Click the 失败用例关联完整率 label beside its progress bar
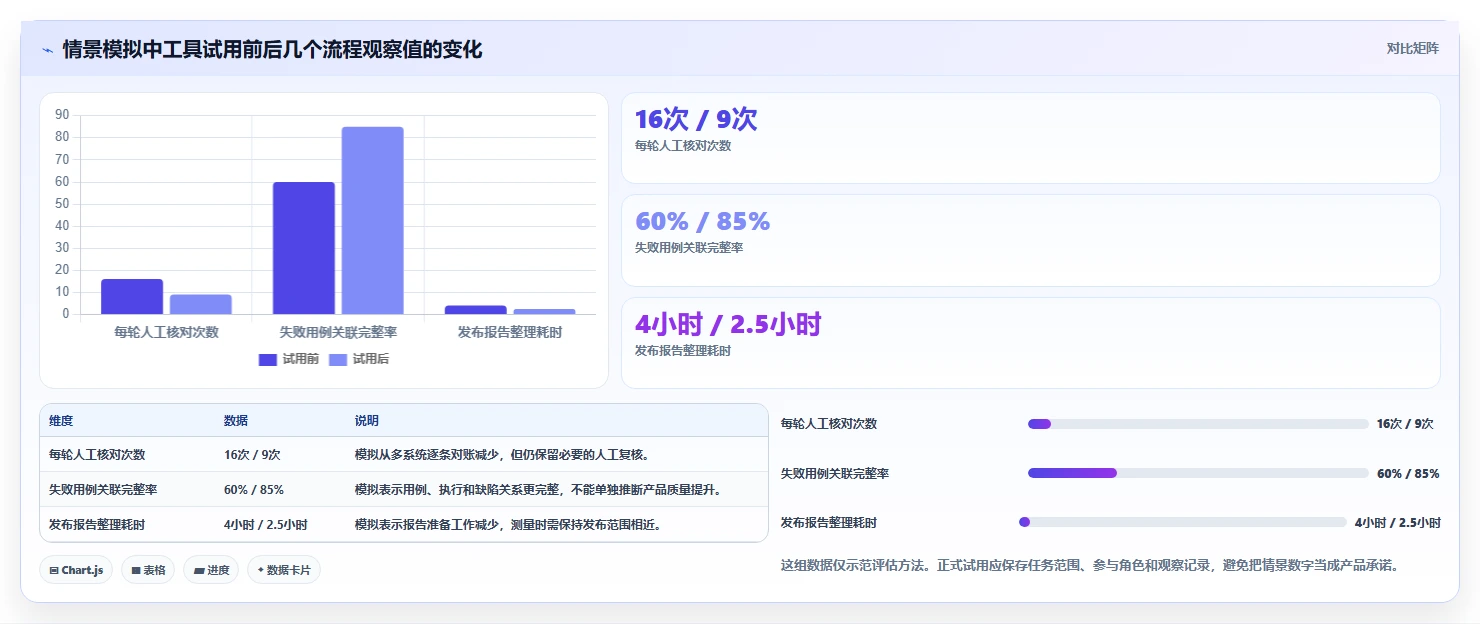The height and width of the screenshot is (624, 1480). (835, 473)
